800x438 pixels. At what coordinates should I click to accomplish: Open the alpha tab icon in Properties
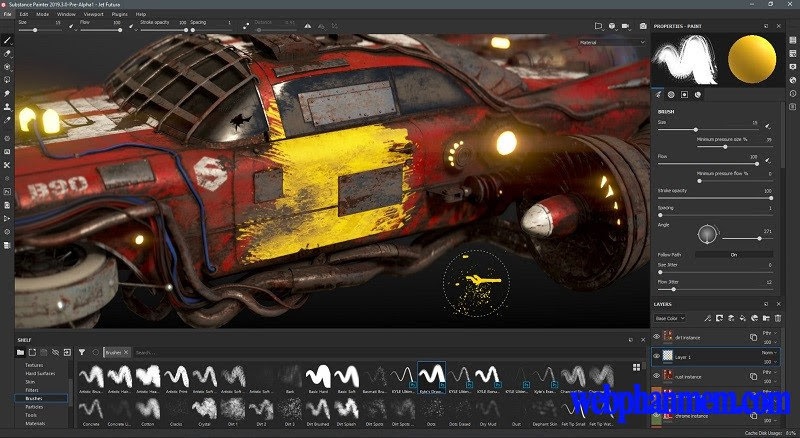(x=671, y=94)
